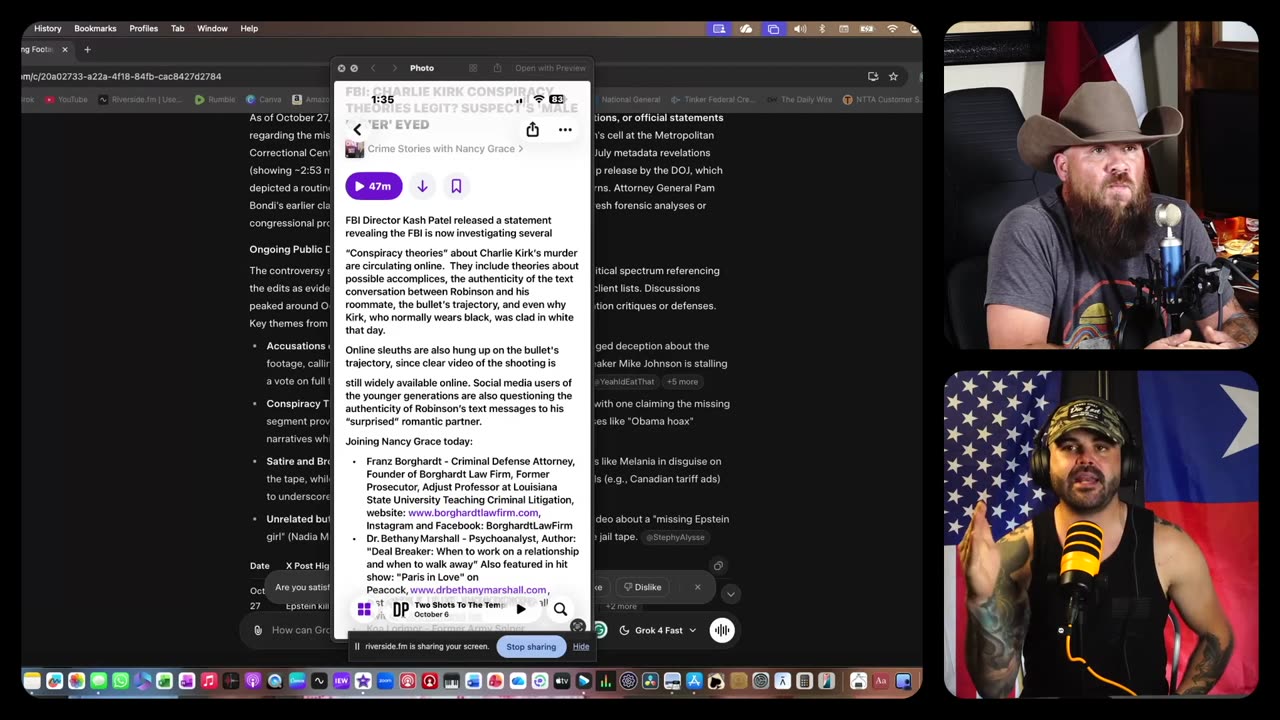Open Zoom from the Dock

coord(385,681)
